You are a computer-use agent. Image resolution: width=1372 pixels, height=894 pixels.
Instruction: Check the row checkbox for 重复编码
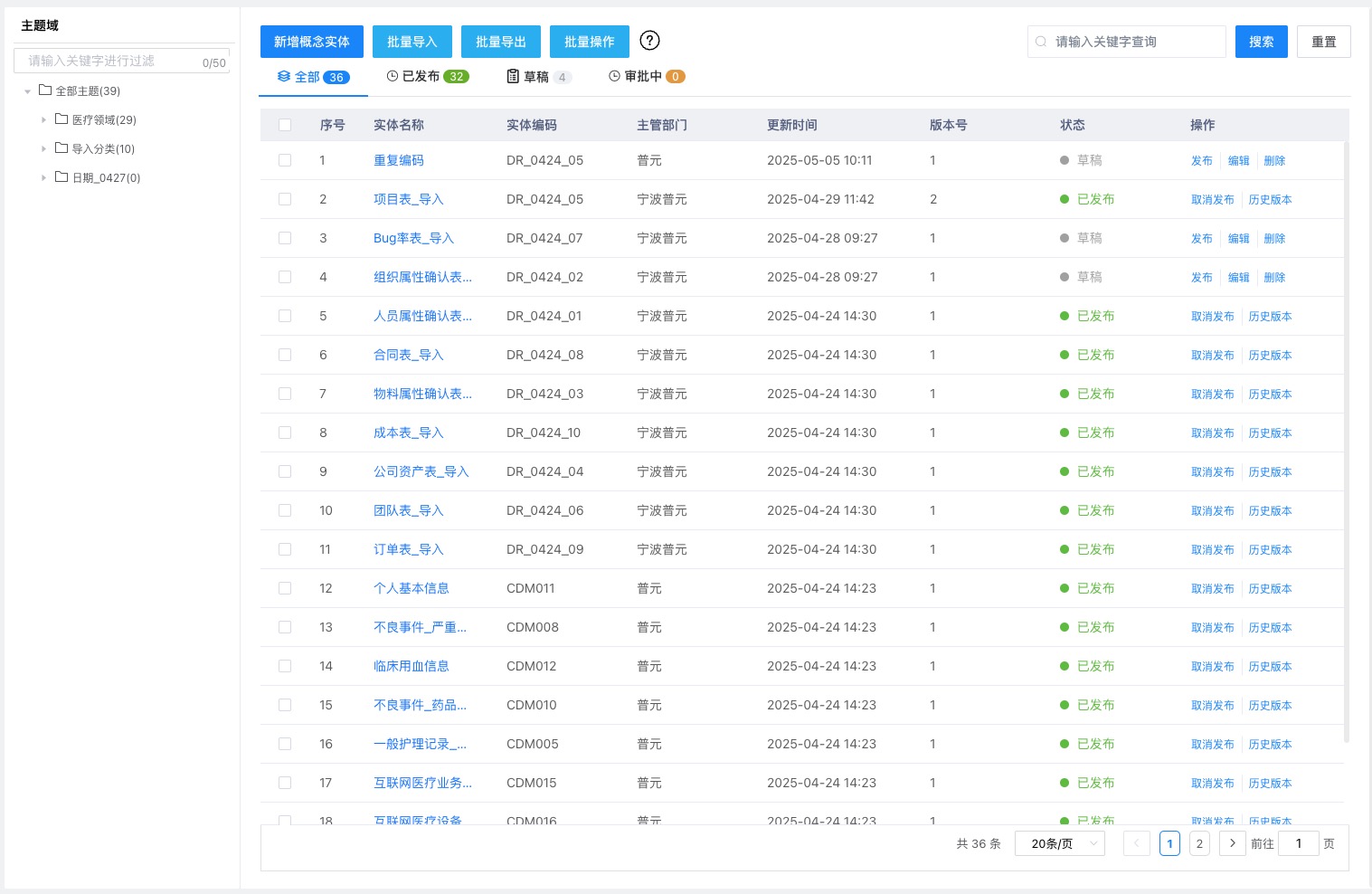tap(285, 160)
